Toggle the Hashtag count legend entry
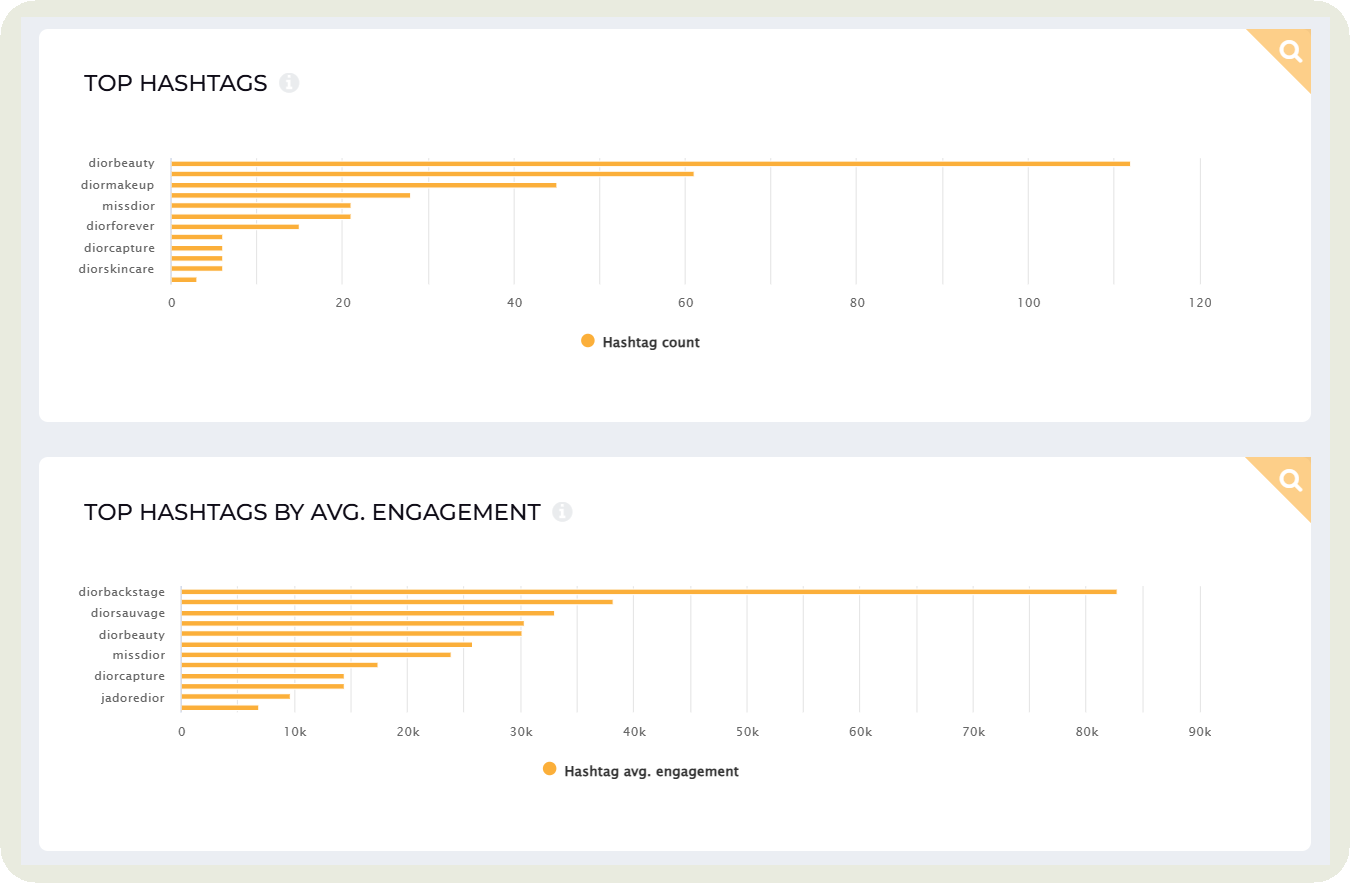 (650, 341)
